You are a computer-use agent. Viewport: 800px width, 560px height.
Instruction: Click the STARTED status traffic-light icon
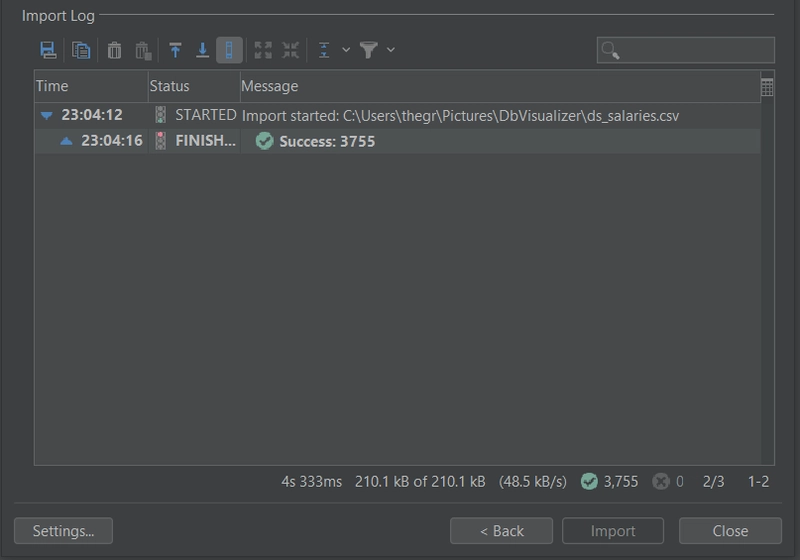(x=160, y=115)
